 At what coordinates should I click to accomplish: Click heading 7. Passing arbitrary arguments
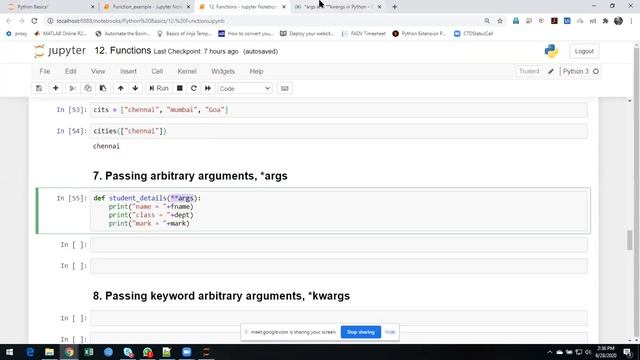click(x=190, y=176)
